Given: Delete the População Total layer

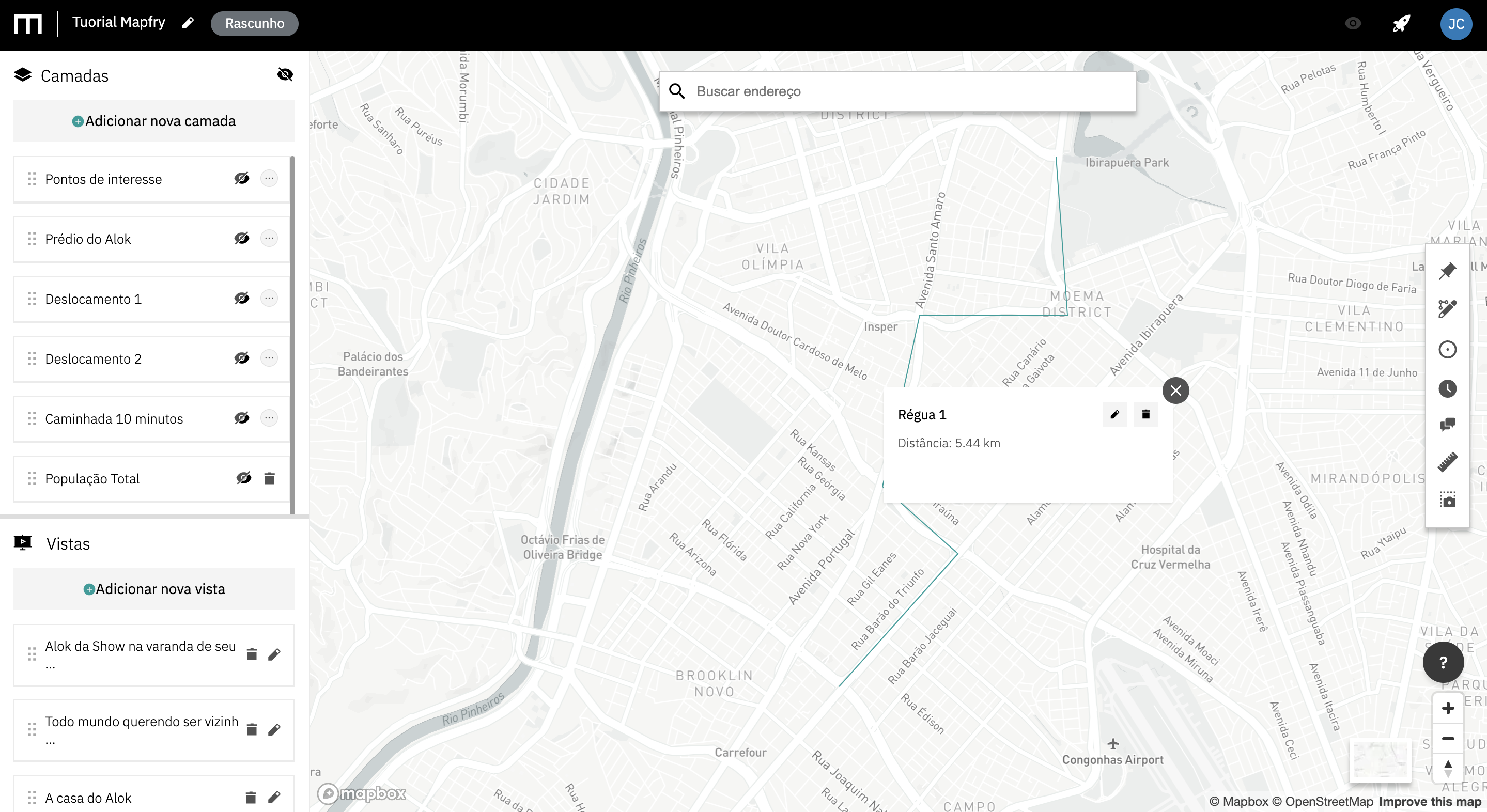Looking at the screenshot, I should point(270,478).
